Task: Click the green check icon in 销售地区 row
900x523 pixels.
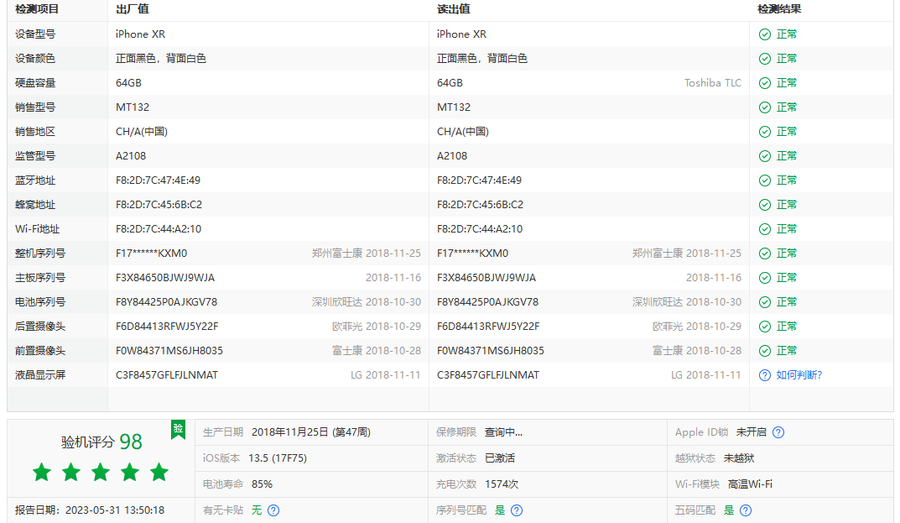Action: coord(765,132)
